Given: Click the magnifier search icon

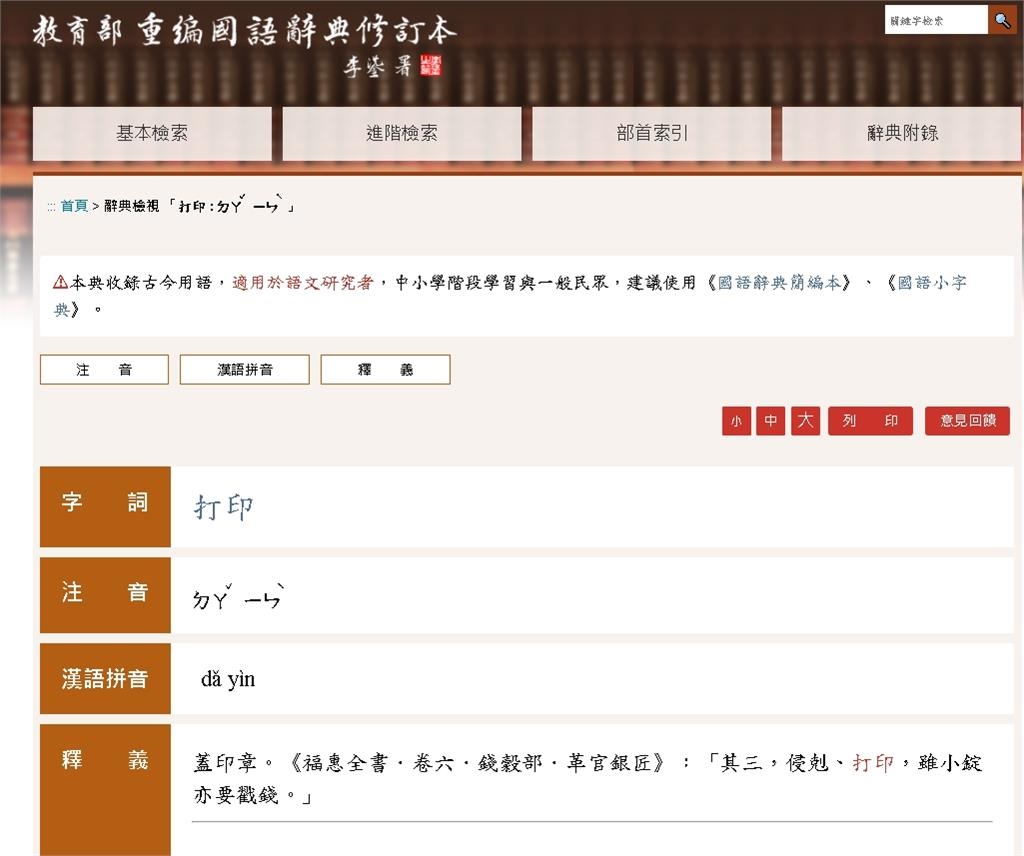Looking at the screenshot, I should pyautogui.click(x=1003, y=20).
